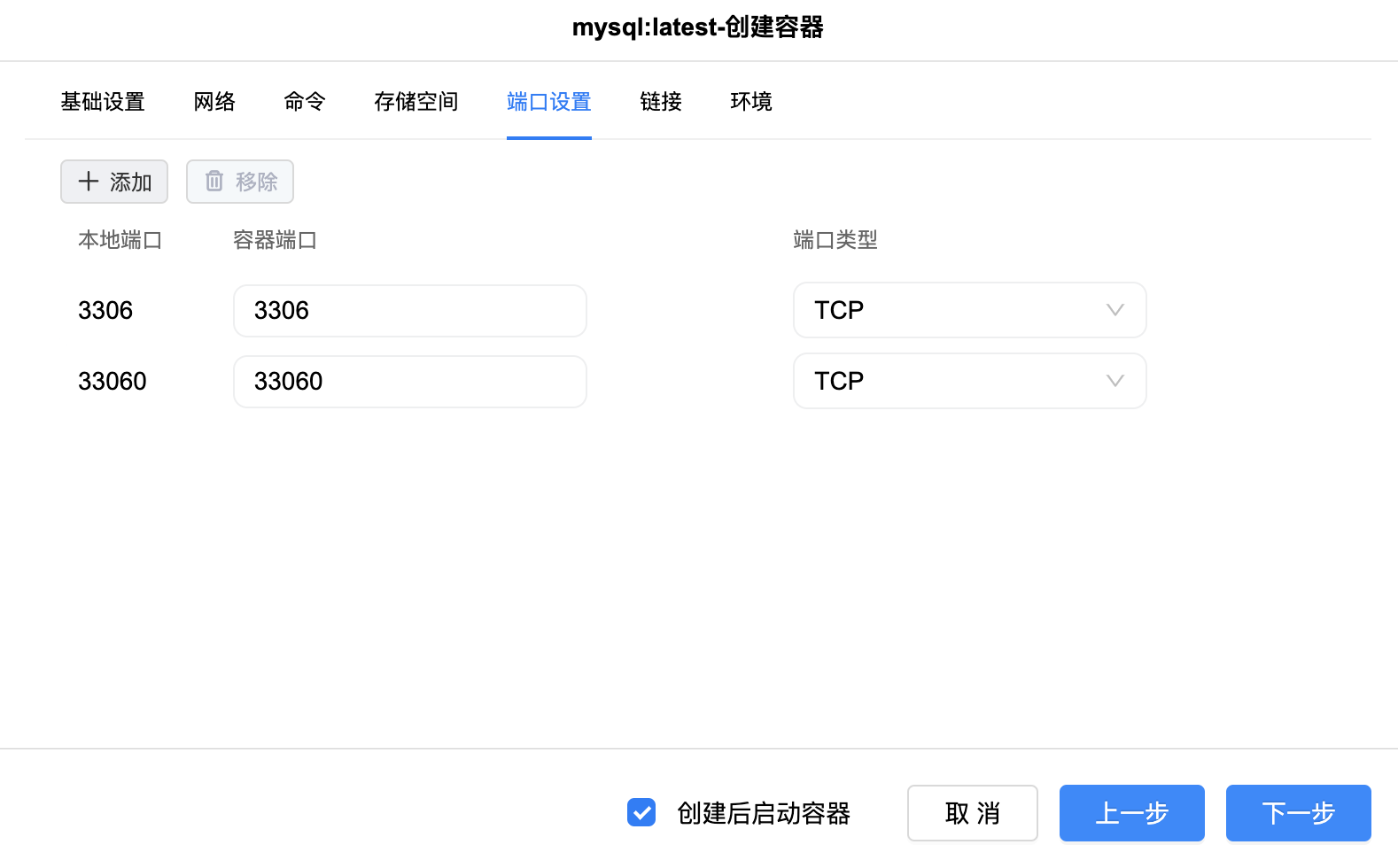Go to the 命令 tab
The width and height of the screenshot is (1398, 868).
[305, 102]
